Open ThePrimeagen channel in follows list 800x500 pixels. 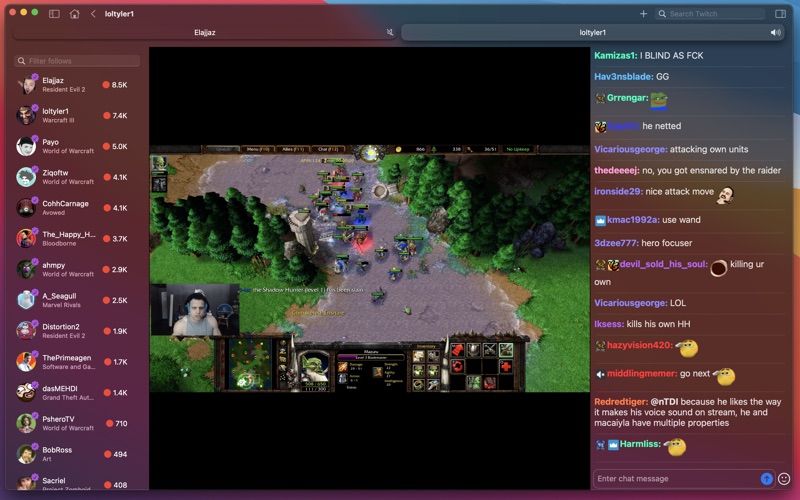(x=77, y=362)
